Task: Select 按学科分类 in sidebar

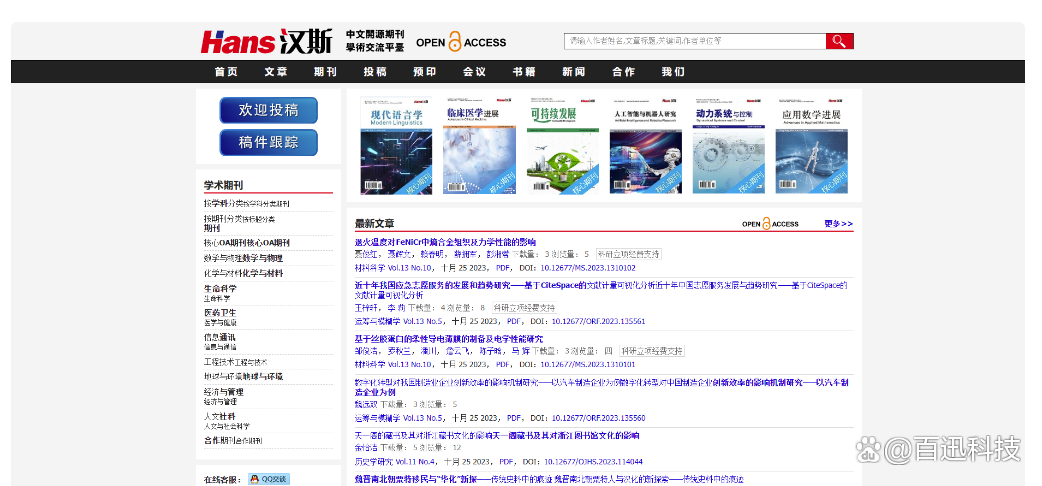Action: click(247, 203)
